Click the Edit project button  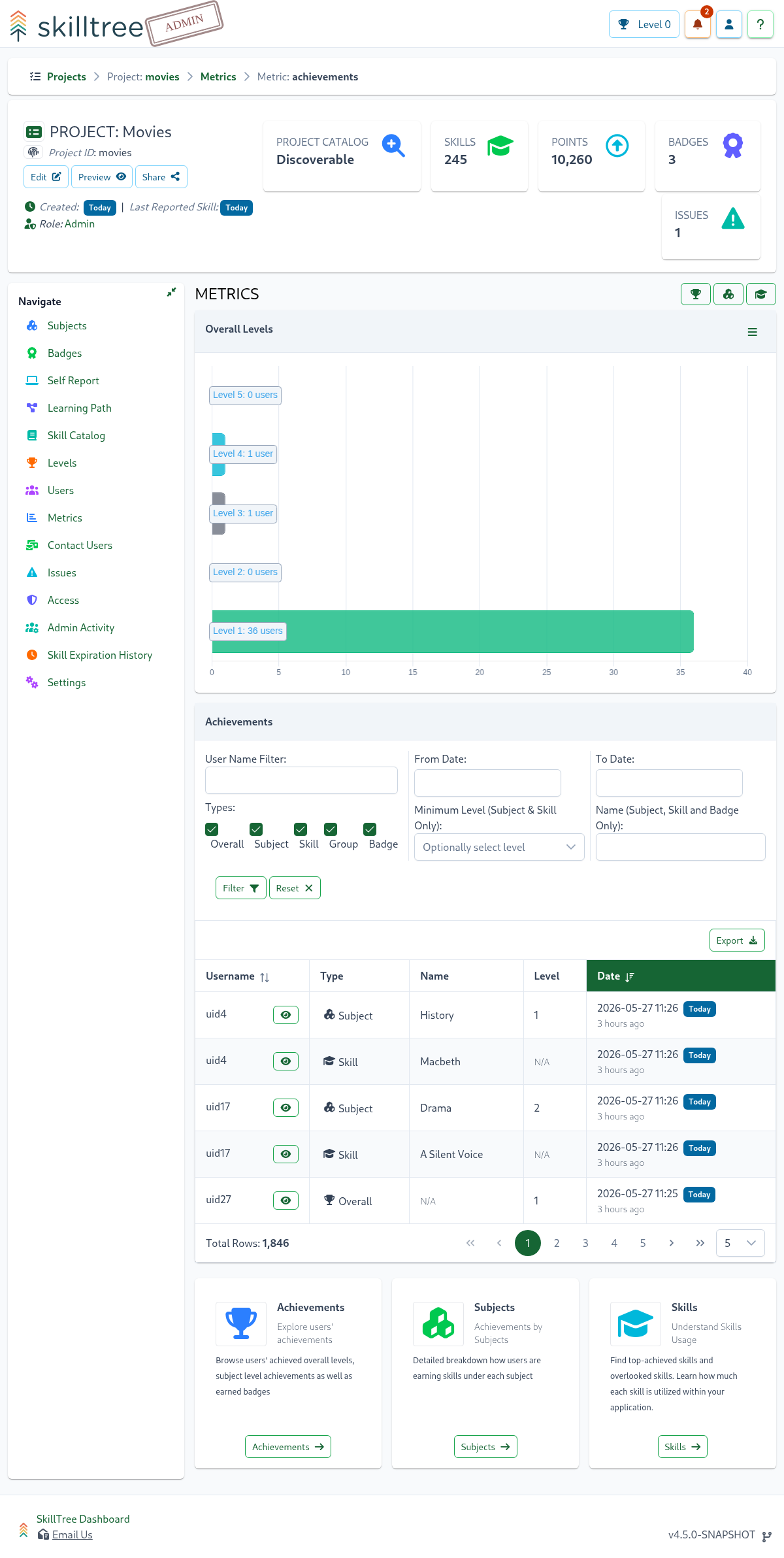[46, 177]
